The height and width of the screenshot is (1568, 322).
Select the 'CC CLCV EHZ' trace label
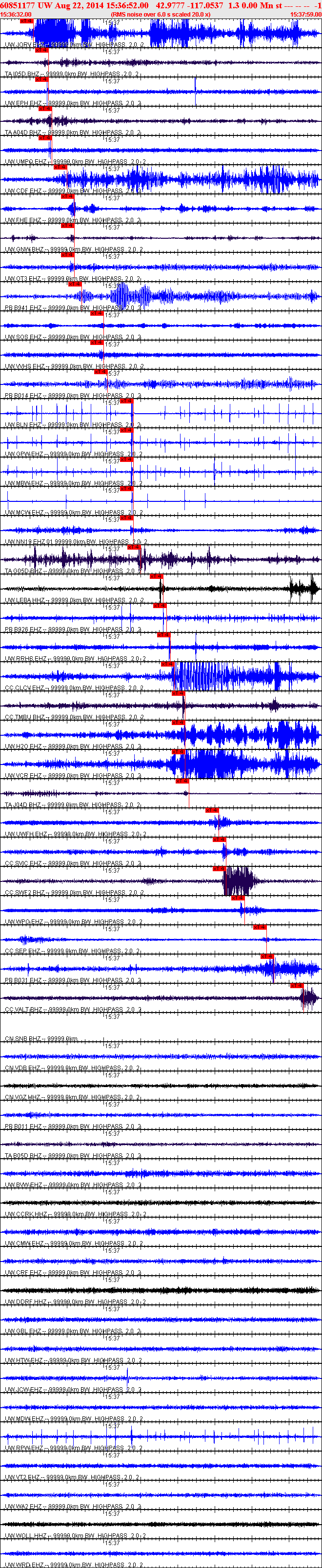coord(74,688)
